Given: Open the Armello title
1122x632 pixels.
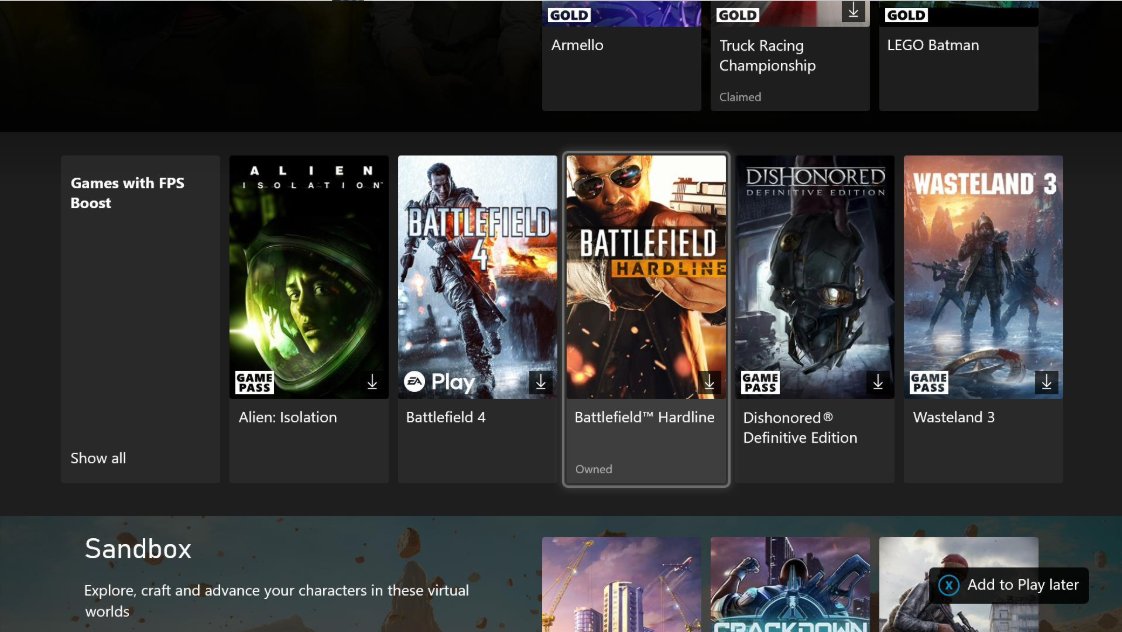Looking at the screenshot, I should click(577, 45).
